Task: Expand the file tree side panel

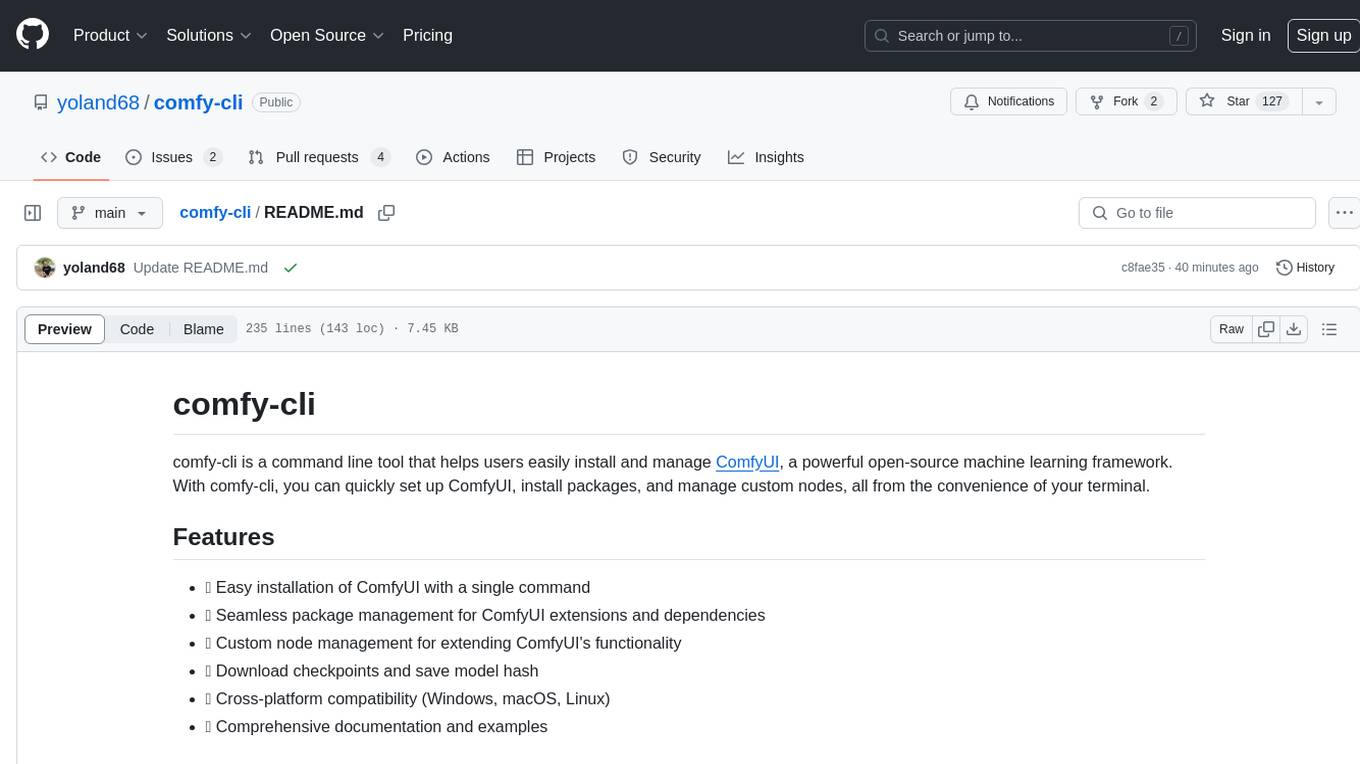Action: click(33, 213)
